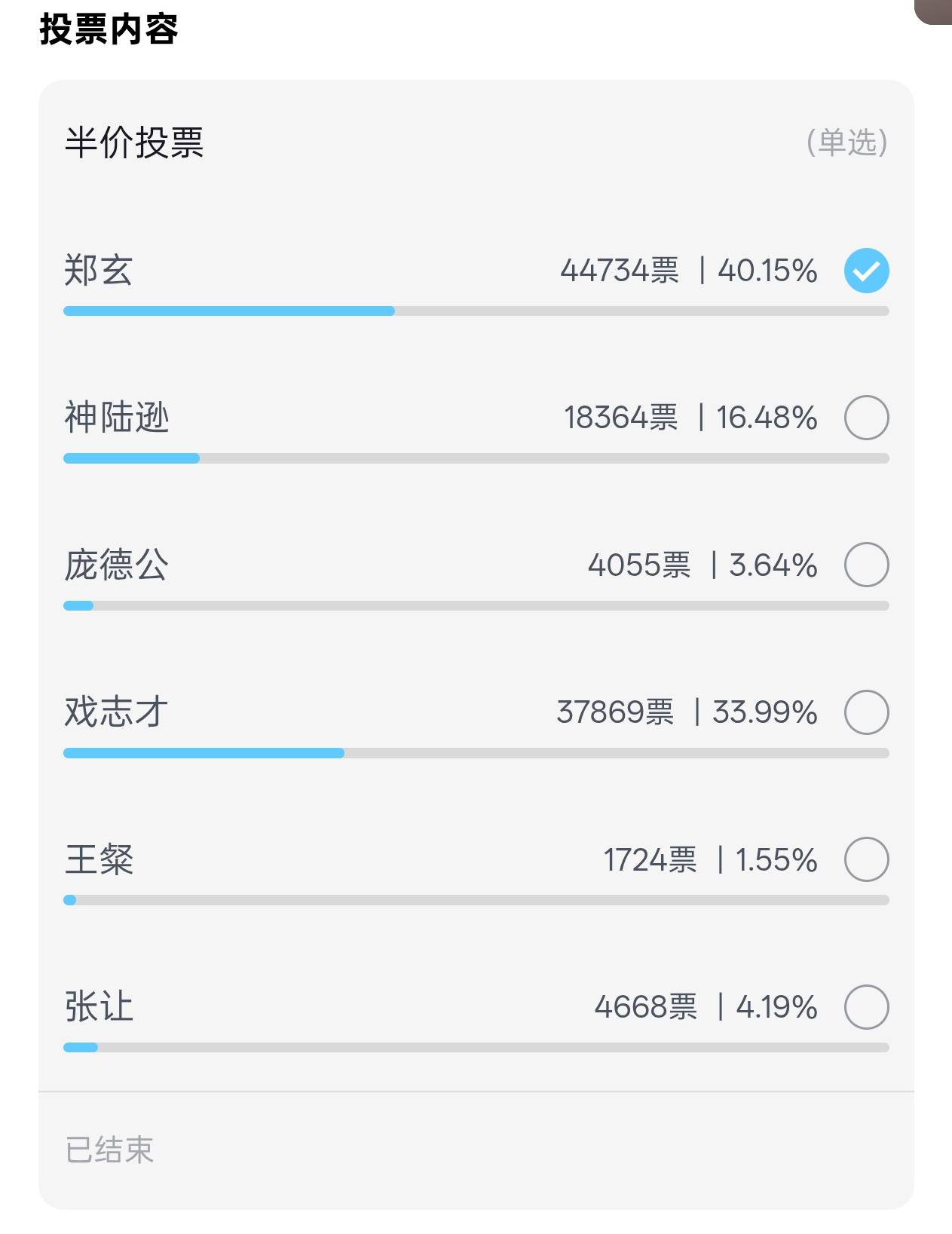Click the 半价投票 poll title
The width and height of the screenshot is (952, 1234).
tap(134, 143)
